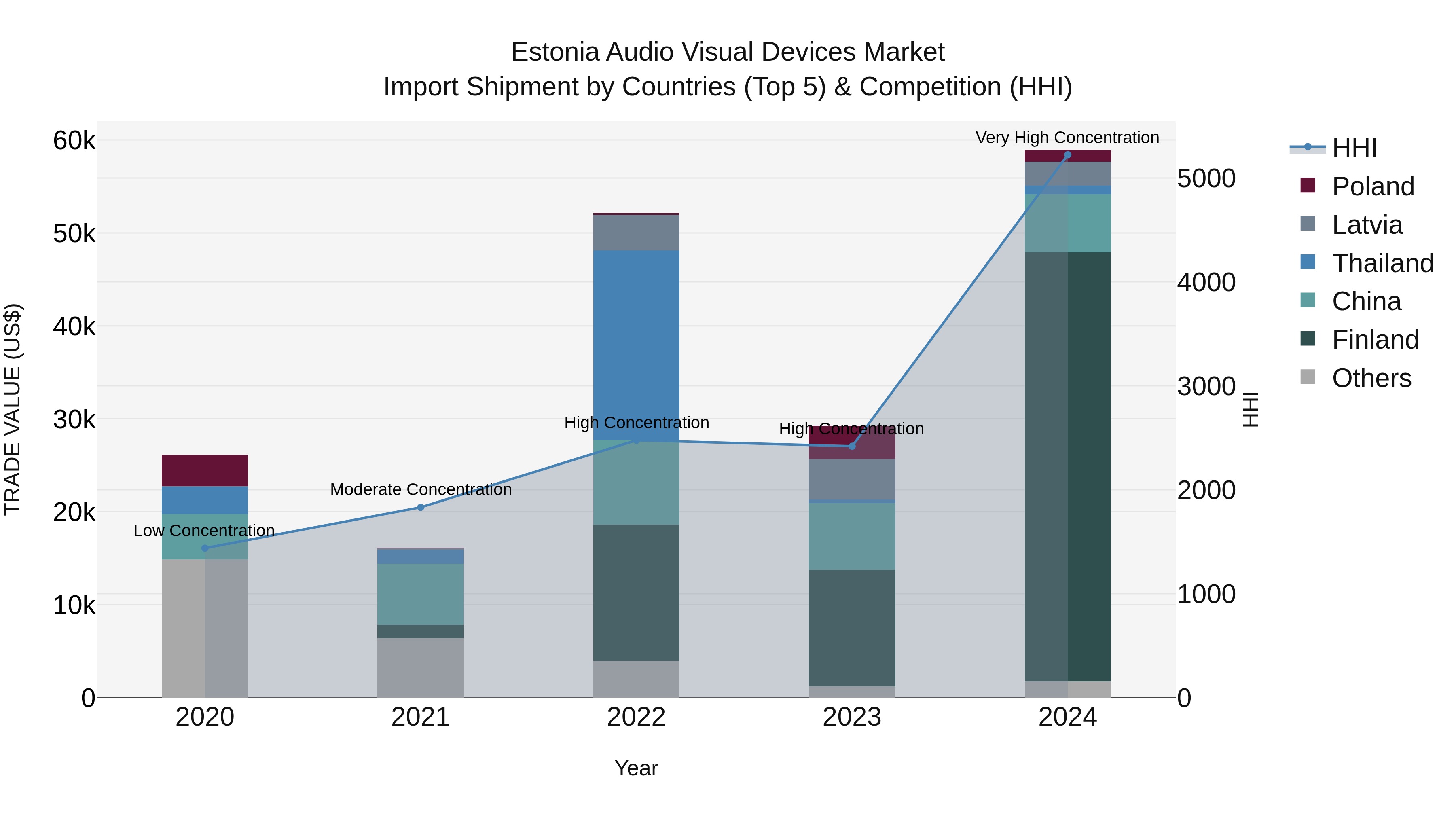Click the 2022 x-axis label
The image size is (1456, 819).
point(637,717)
